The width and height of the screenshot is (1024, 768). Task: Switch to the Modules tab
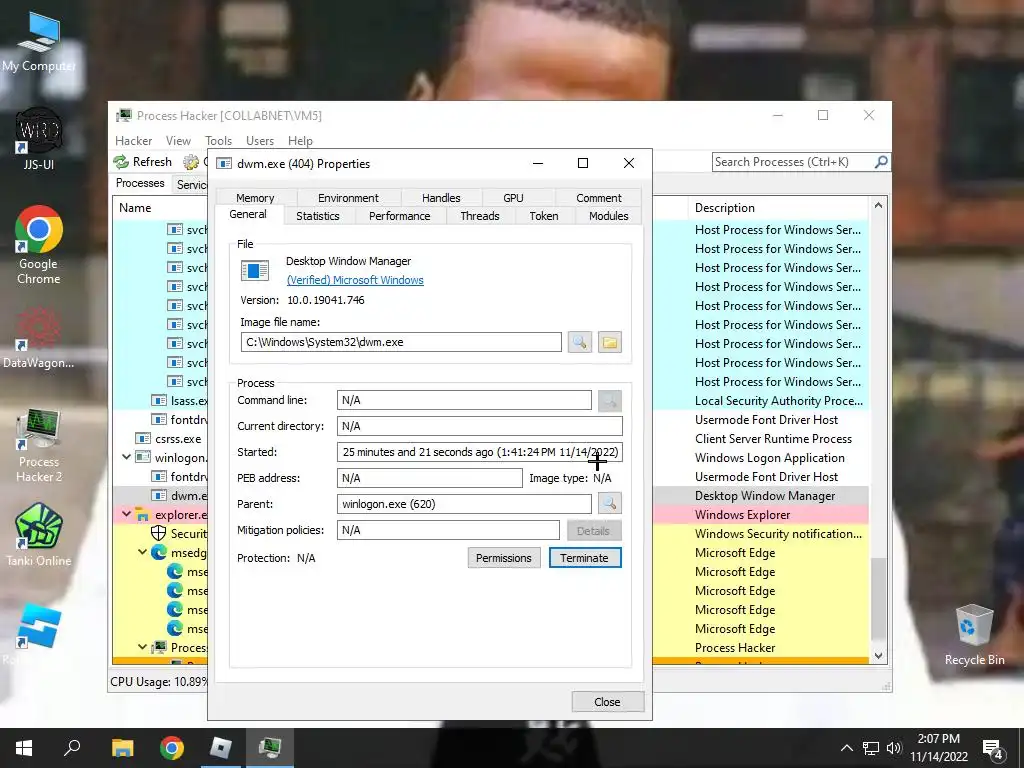pyautogui.click(x=609, y=216)
